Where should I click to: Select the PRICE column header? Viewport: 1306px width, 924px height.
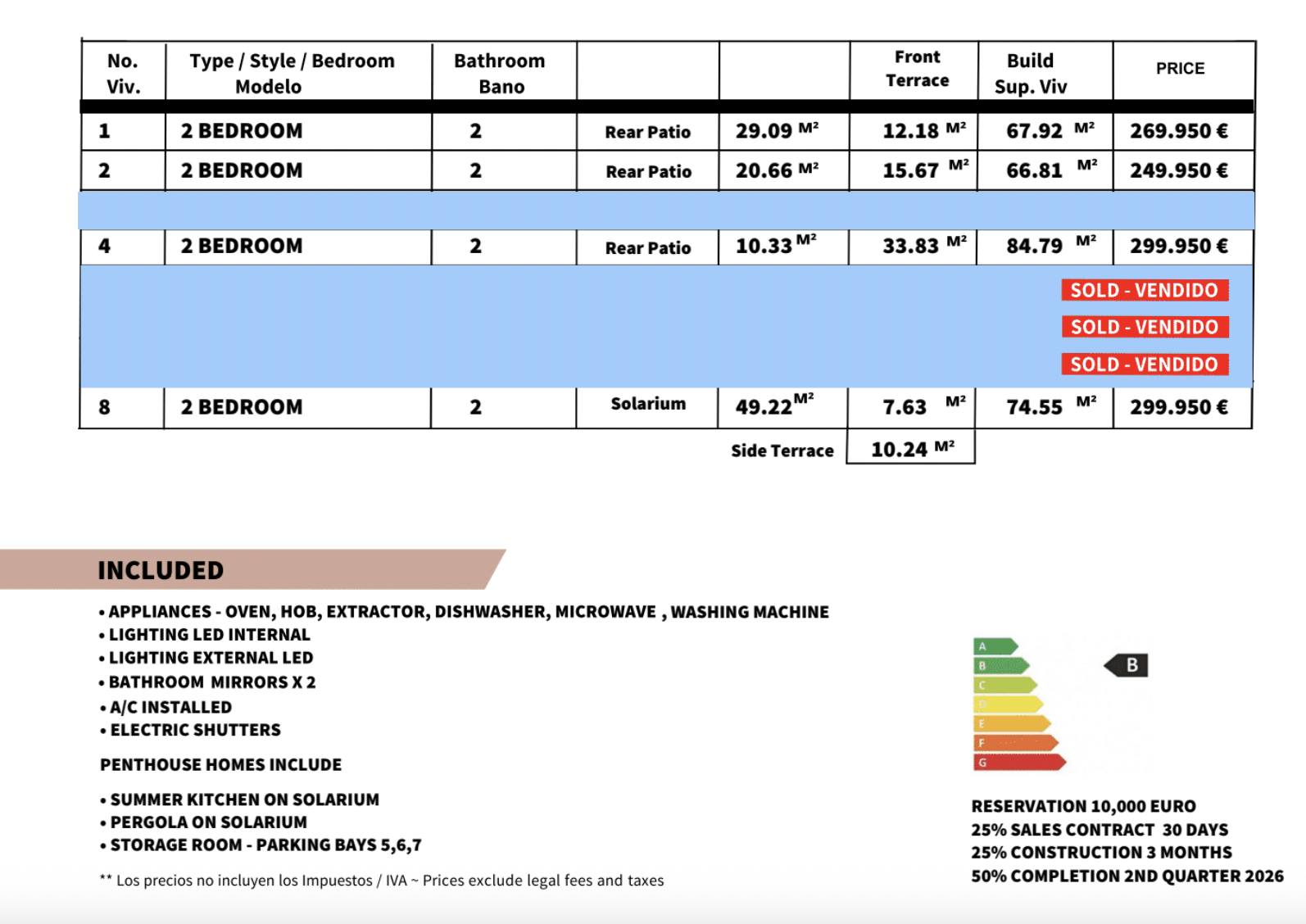tap(1180, 69)
